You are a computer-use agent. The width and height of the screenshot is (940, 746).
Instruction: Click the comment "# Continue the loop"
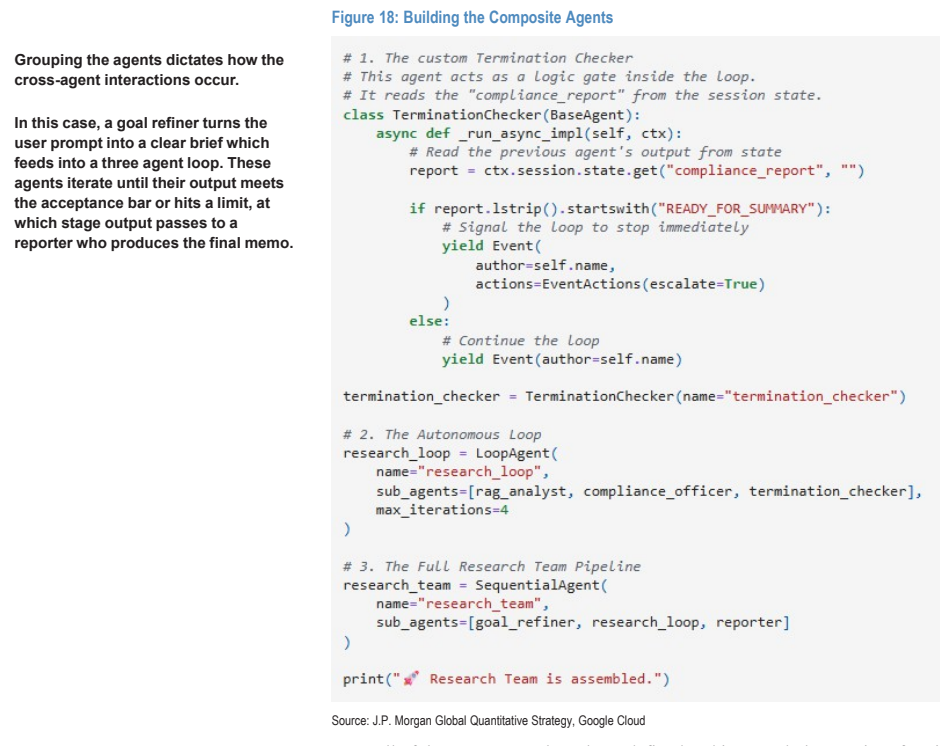521,341
